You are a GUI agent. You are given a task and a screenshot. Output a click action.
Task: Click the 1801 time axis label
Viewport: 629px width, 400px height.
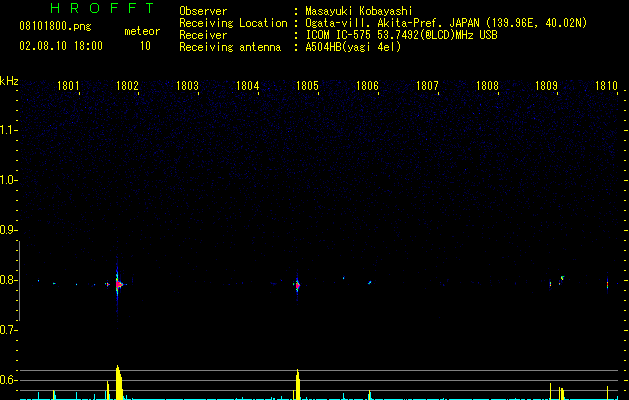point(68,86)
